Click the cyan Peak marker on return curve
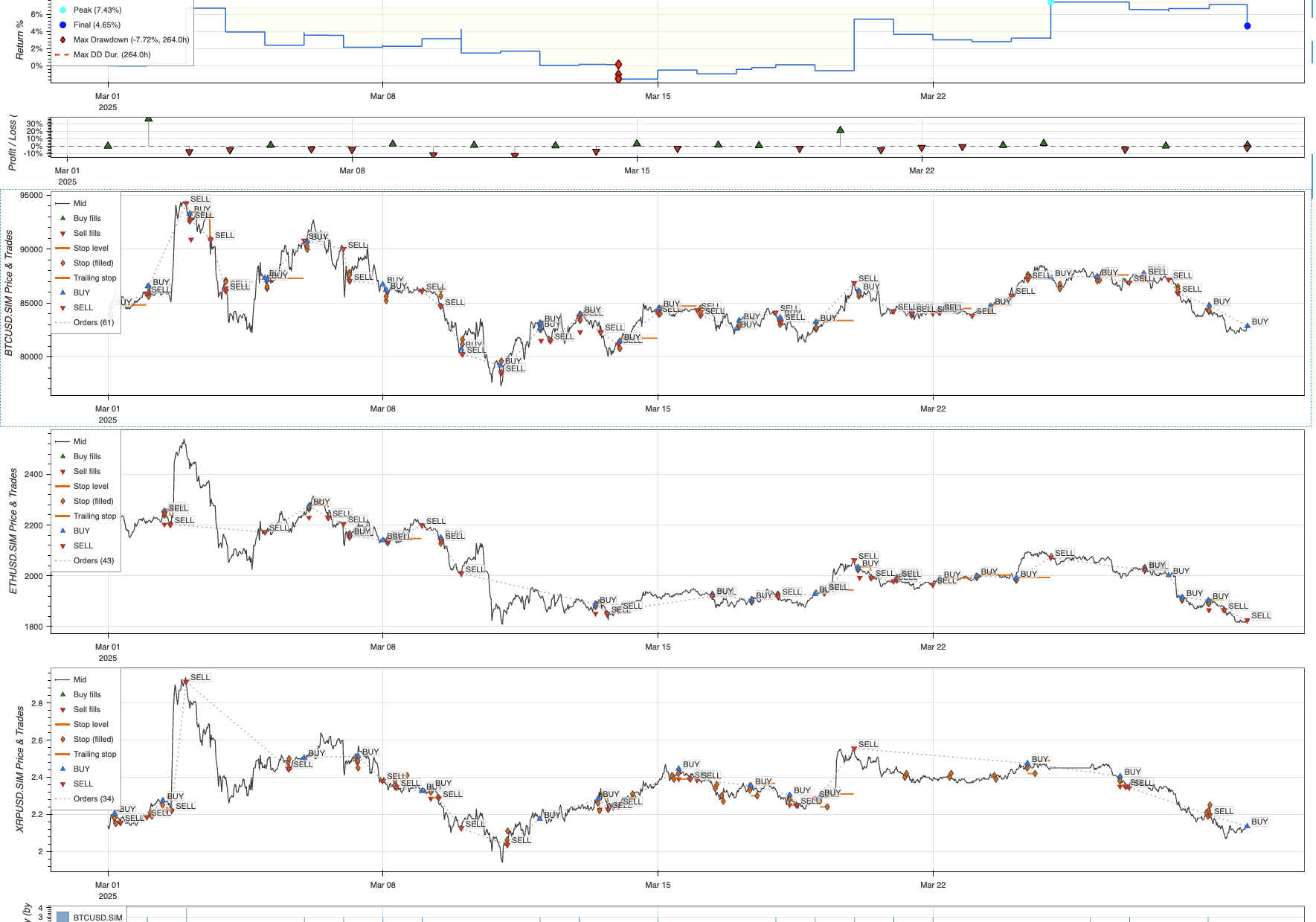Screen dimensions: 1316x922 pos(1050,2)
